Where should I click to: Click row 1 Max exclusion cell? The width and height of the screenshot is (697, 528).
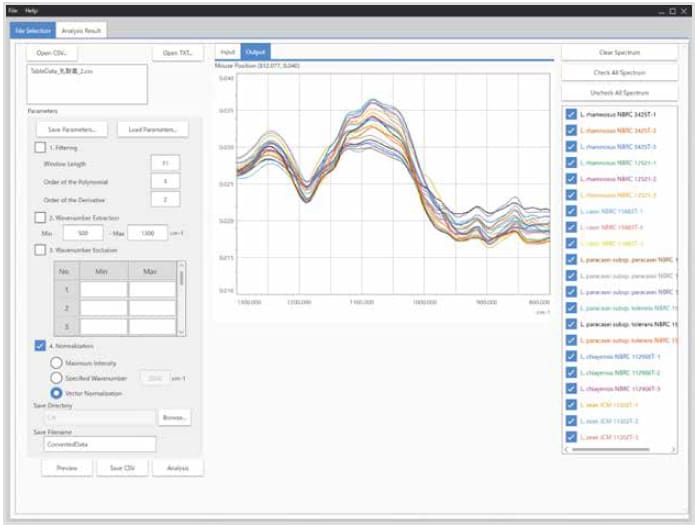(152, 290)
